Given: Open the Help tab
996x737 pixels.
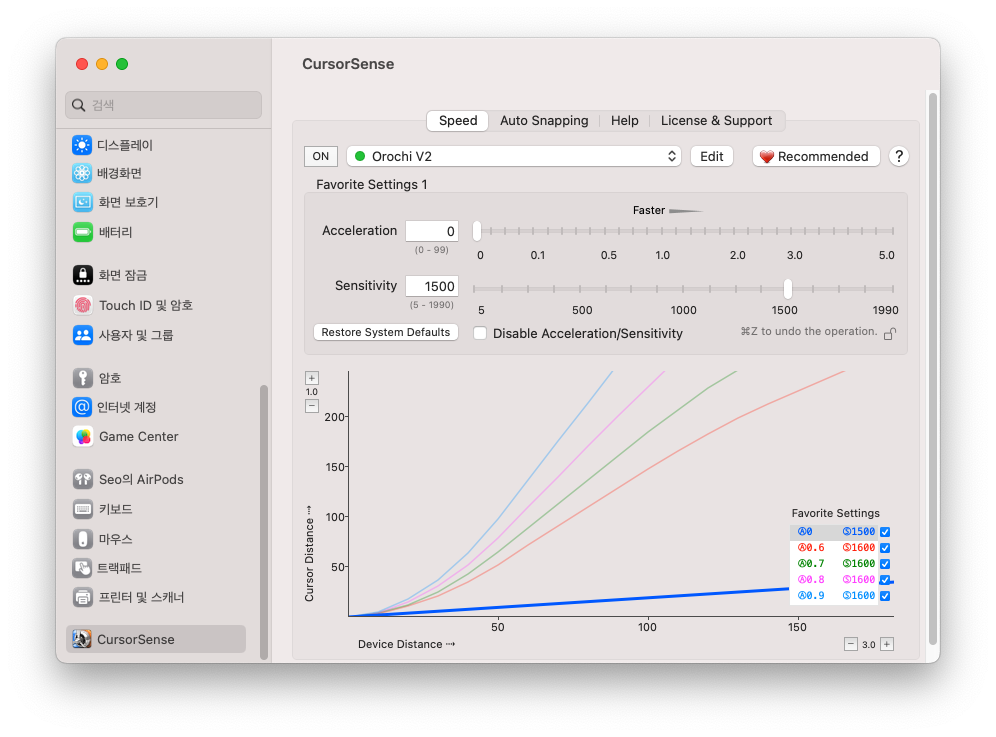Looking at the screenshot, I should (x=624, y=121).
